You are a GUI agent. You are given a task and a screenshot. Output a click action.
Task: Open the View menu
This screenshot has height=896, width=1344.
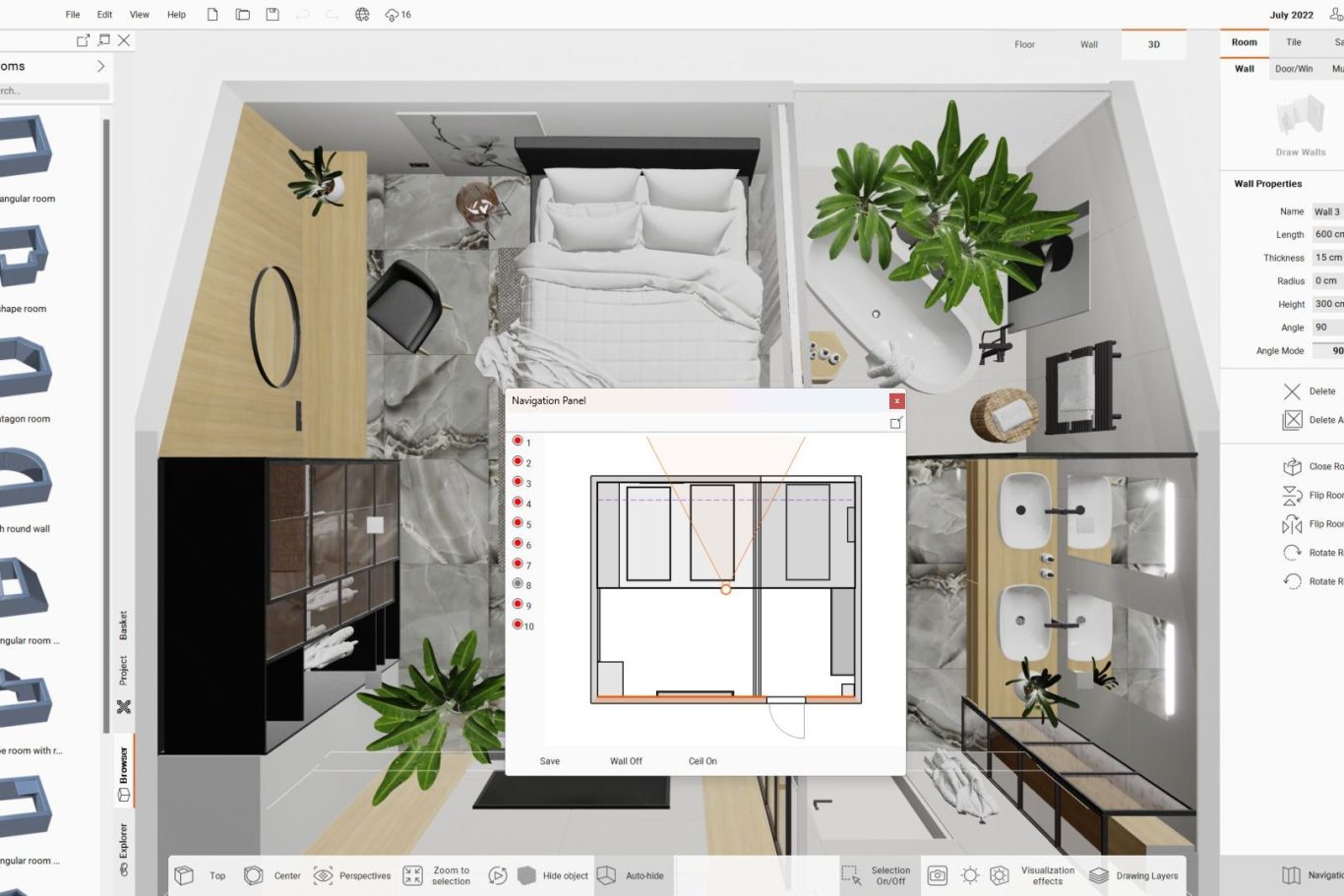[x=140, y=15]
